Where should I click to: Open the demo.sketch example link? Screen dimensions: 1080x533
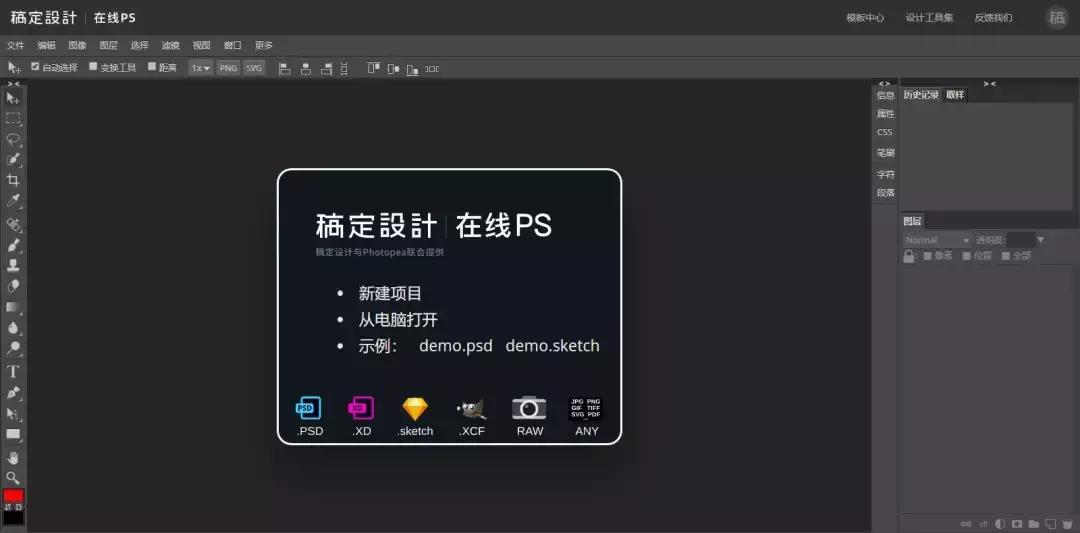552,346
